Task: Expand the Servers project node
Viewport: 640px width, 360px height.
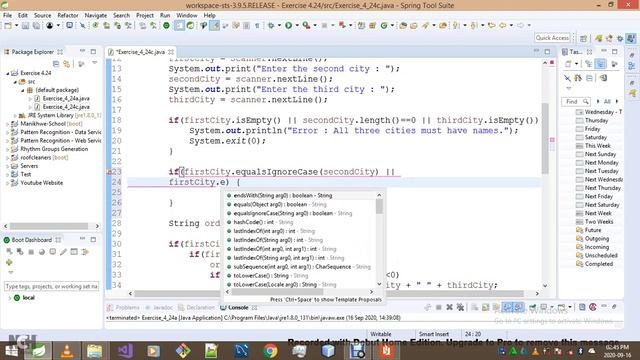Action: tap(7, 166)
